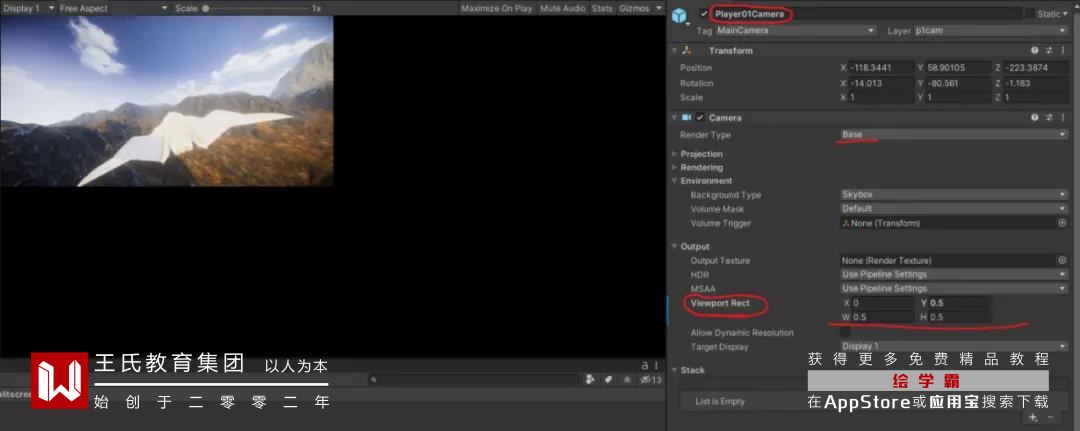This screenshot has width=1080, height=431.
Task: Open Volume Mask dropdown showing Default
Action: (x=954, y=209)
